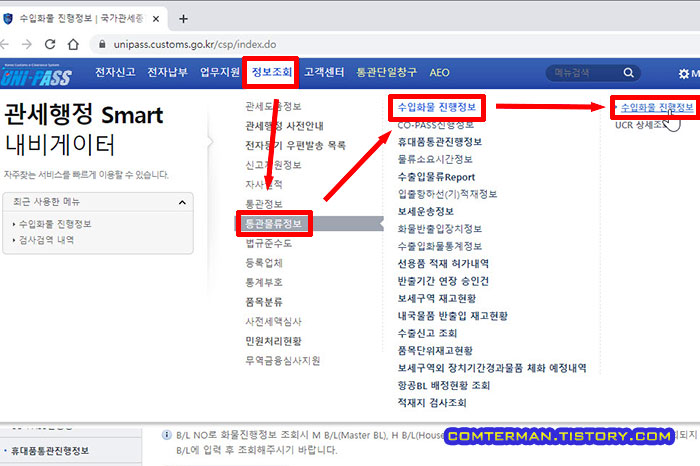The height and width of the screenshot is (466, 700).
Task: Click 항공BL 배정현황 조회 link
Action: pos(444,386)
